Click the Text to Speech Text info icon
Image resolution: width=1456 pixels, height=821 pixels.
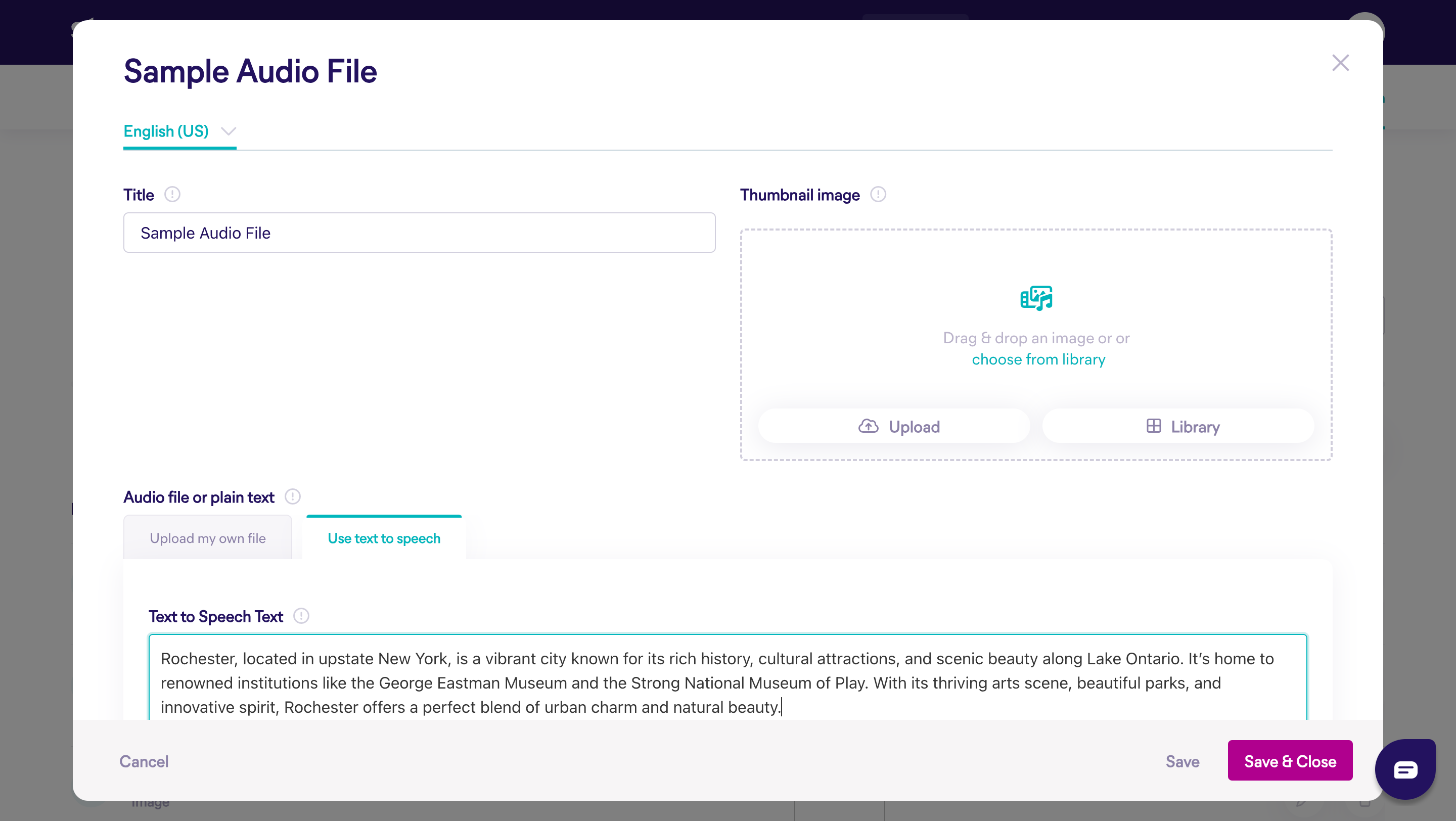click(301, 616)
